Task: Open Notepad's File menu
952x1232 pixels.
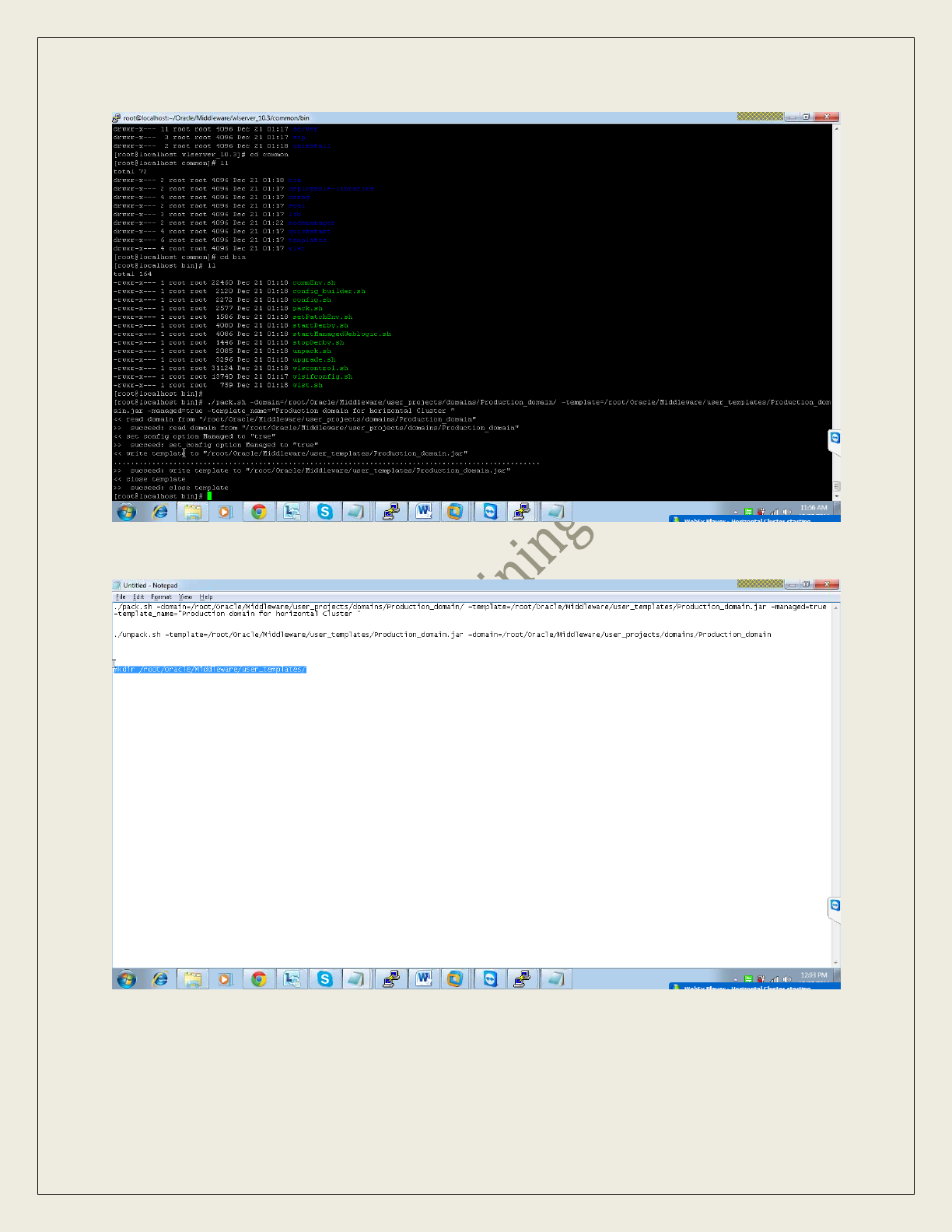Action: click(x=121, y=597)
